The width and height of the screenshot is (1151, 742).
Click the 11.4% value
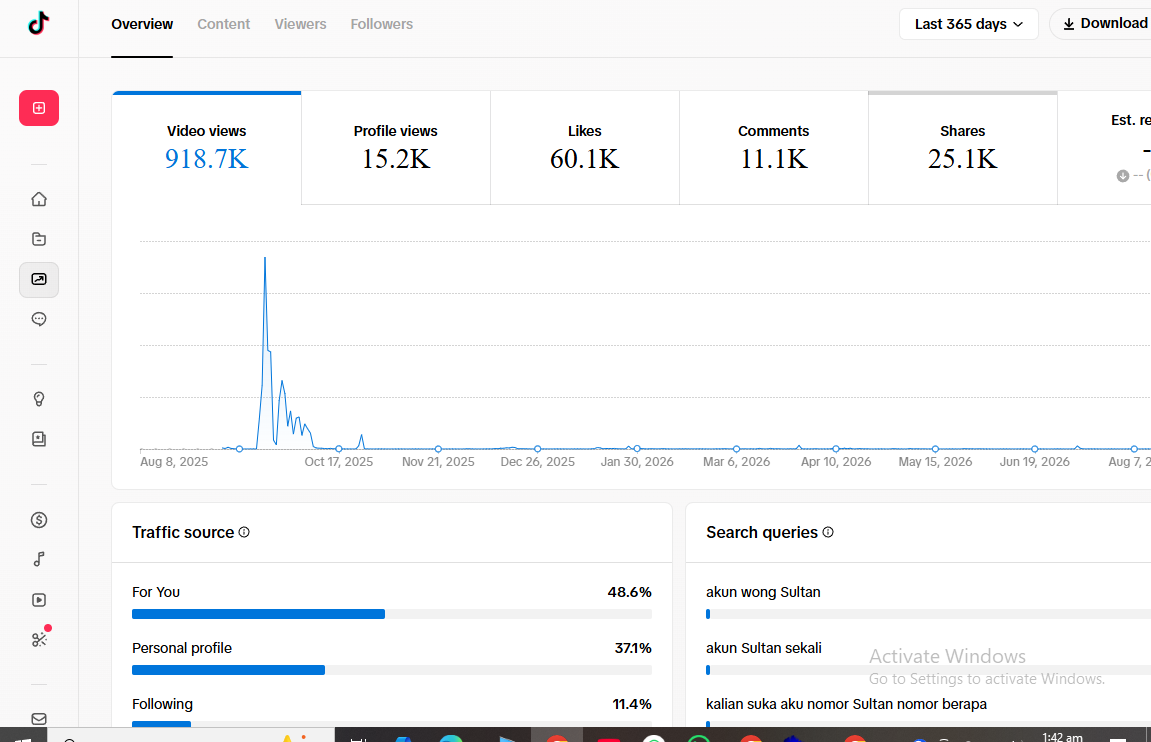[632, 704]
